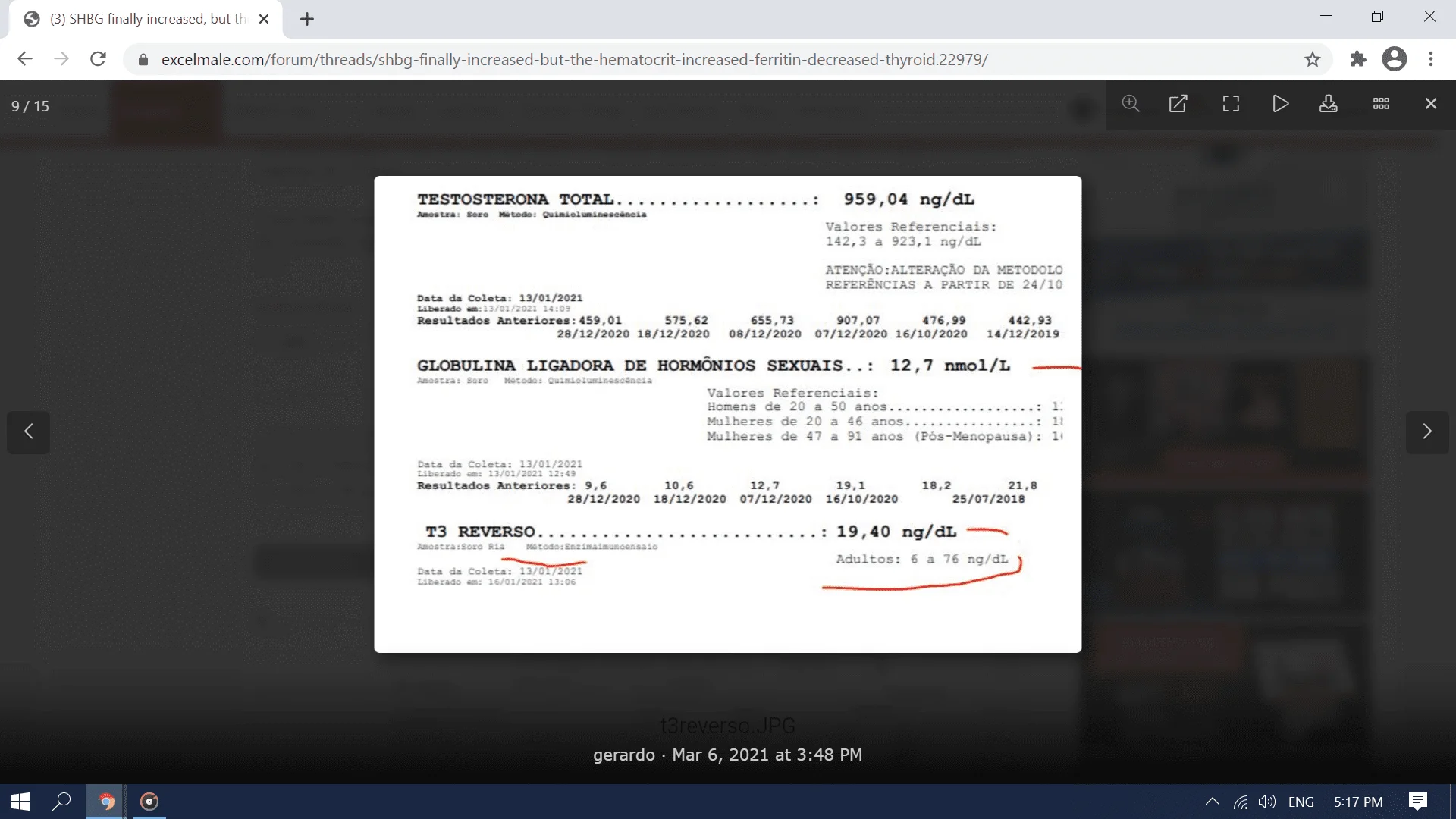Viewport: 1456px width, 819px height.
Task: Open a new browser tab
Action: click(x=307, y=20)
